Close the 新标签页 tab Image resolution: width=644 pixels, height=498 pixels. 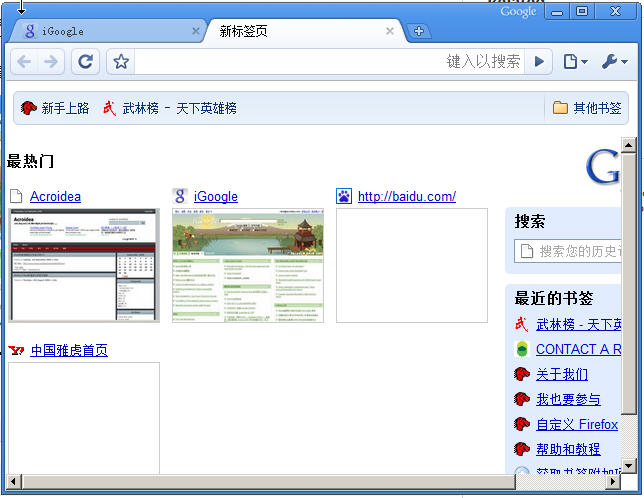pos(390,31)
